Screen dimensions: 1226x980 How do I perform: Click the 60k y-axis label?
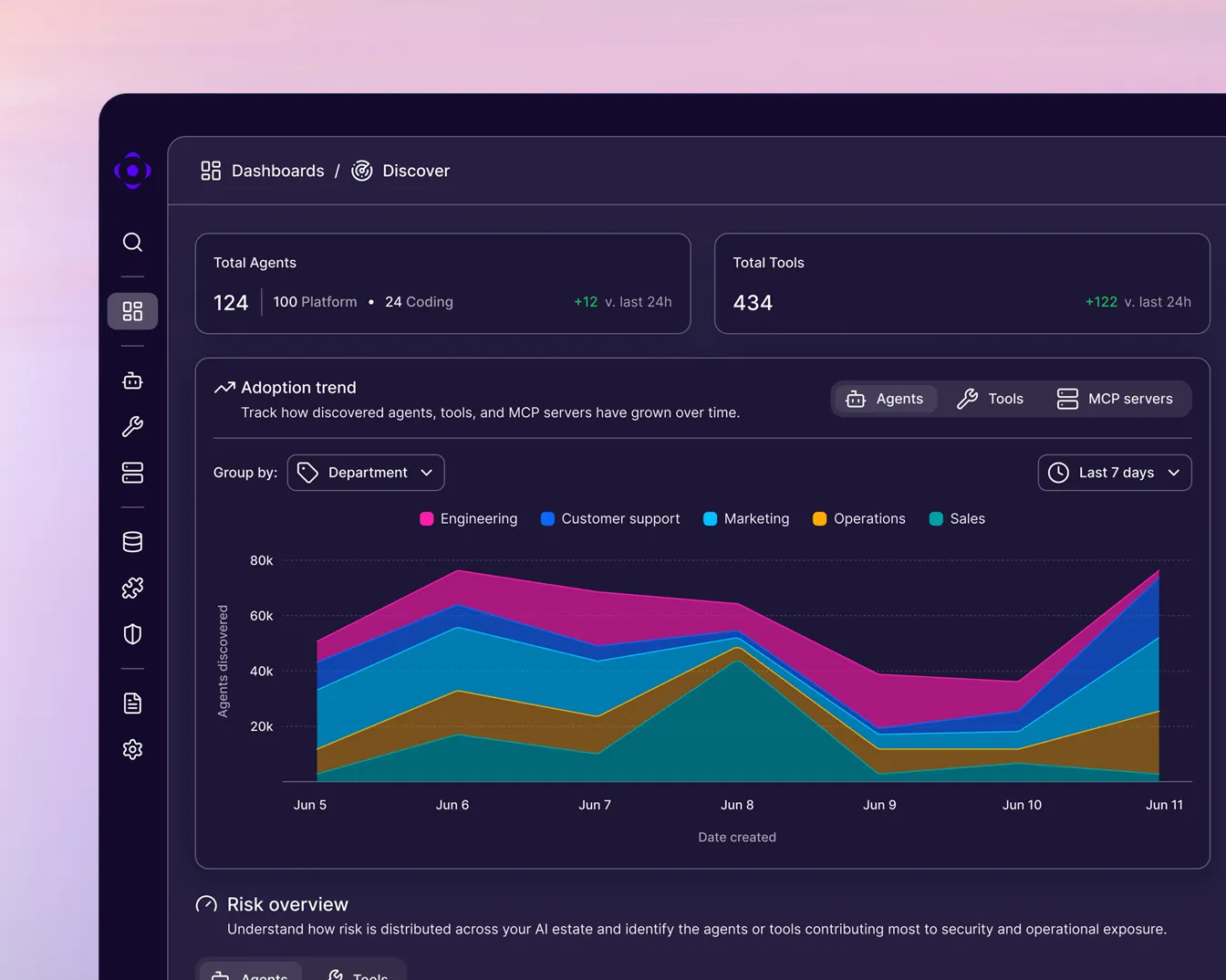262,616
